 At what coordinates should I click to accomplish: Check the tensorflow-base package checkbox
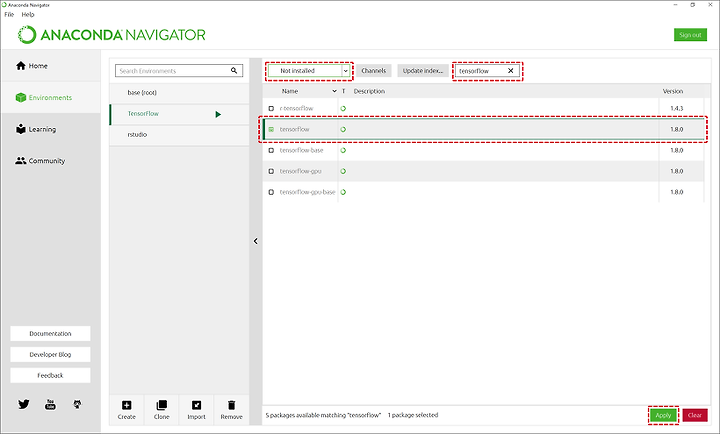pyautogui.click(x=271, y=150)
